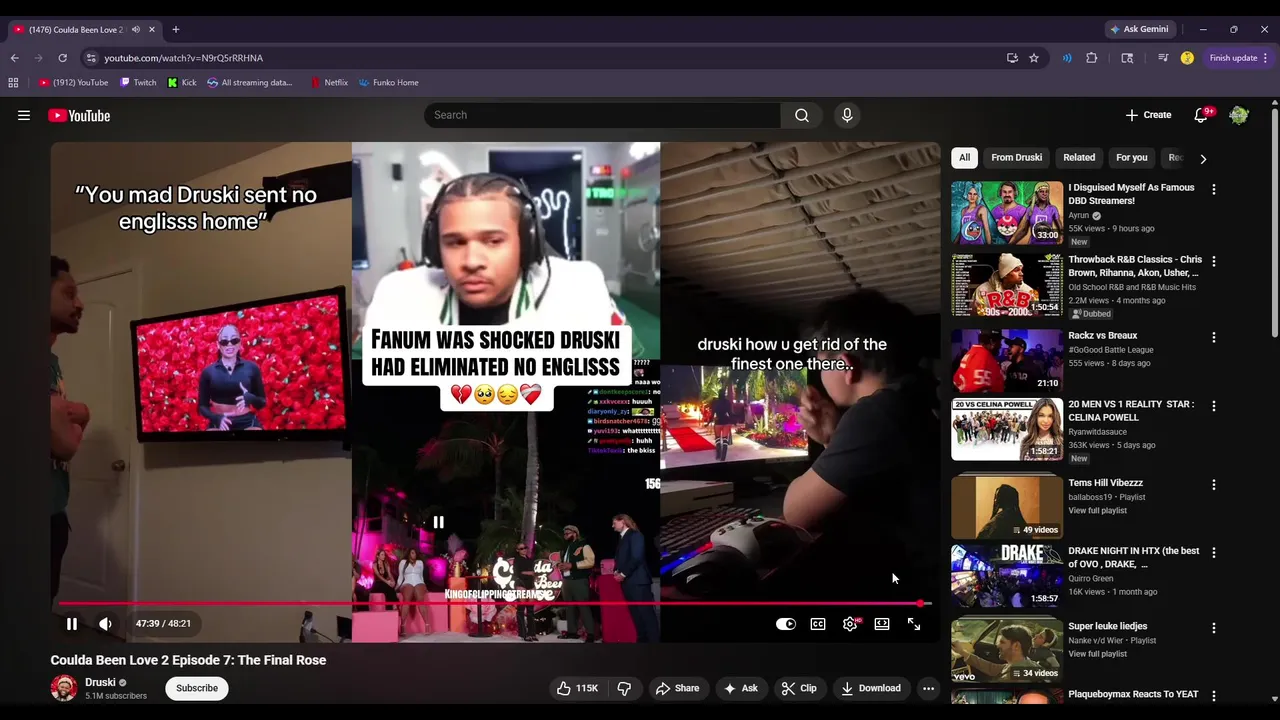This screenshot has width=1280, height=720.
Task: Show more filter chips with arrow
Action: coord(1203,158)
